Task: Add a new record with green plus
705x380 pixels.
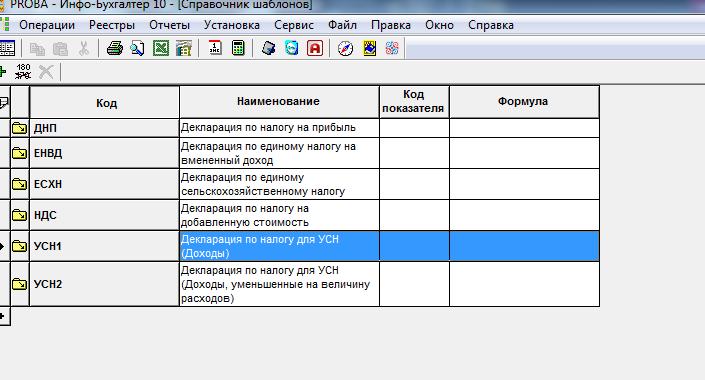Action: pos(3,72)
